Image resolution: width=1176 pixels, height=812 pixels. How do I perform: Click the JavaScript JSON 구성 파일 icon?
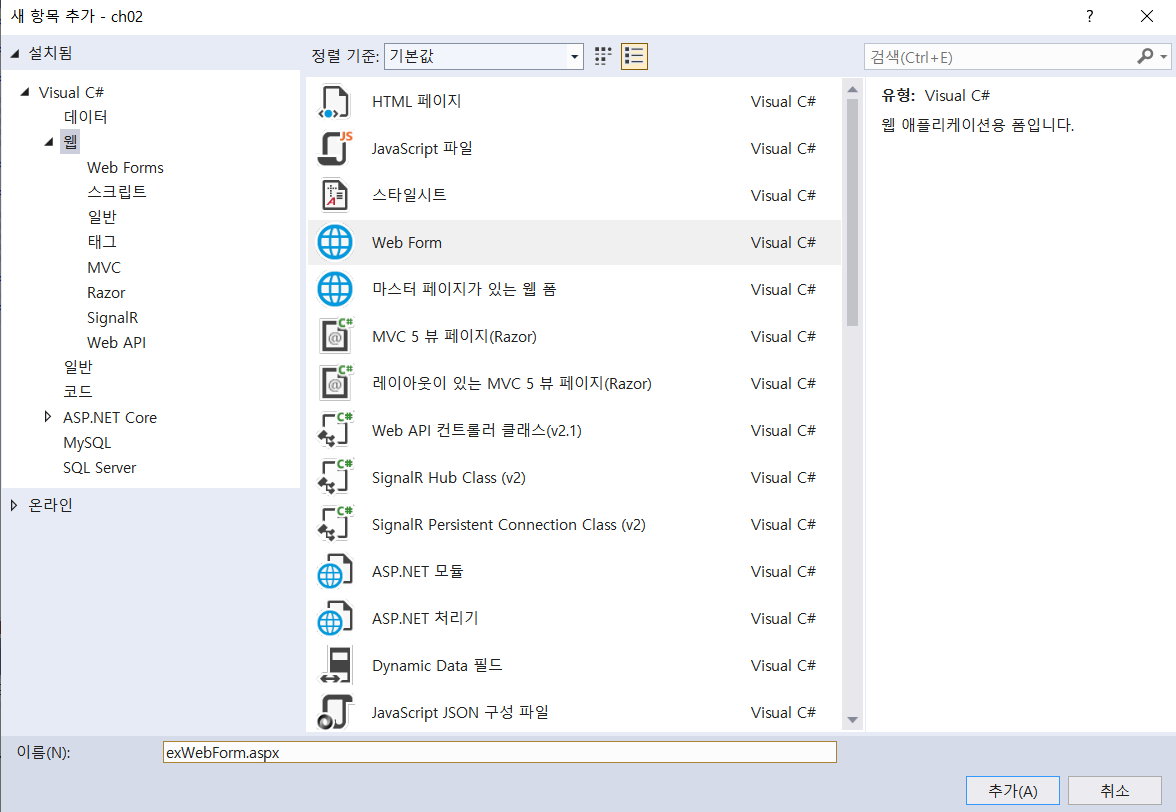(334, 712)
